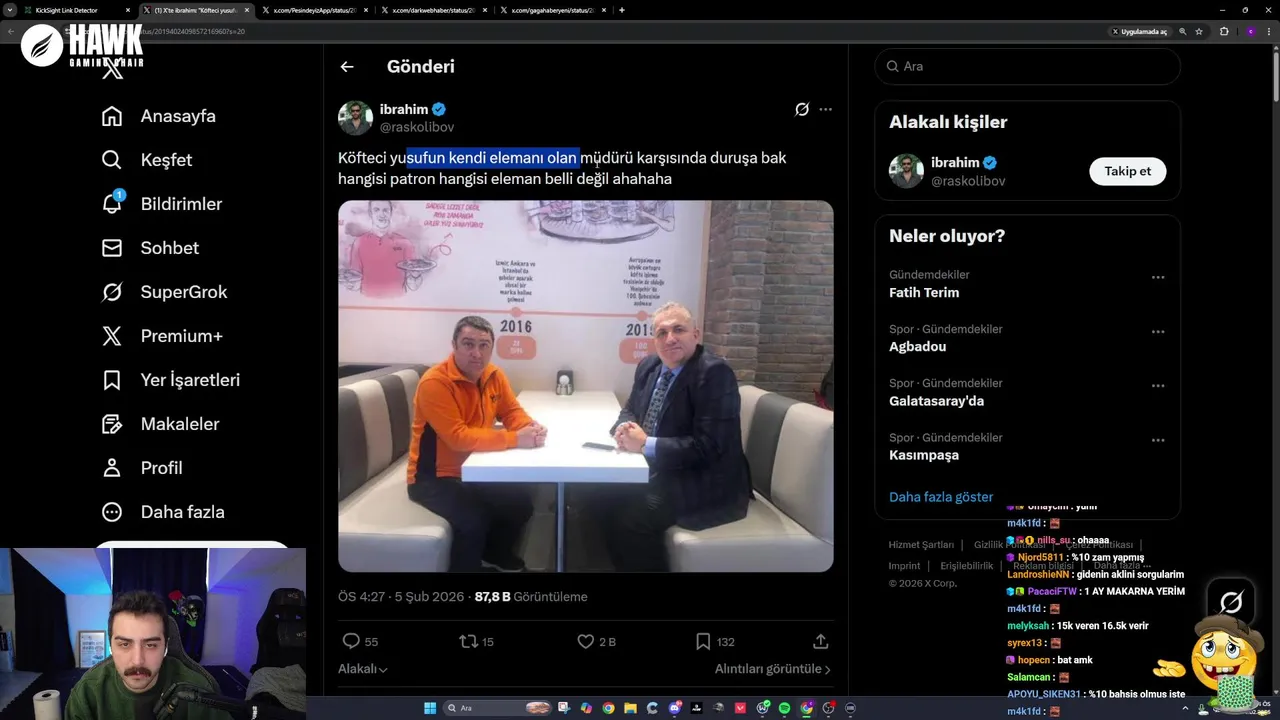Viewport: 1280px width, 720px height.
Task: Open Bildirimler notifications bell
Action: tap(162, 204)
